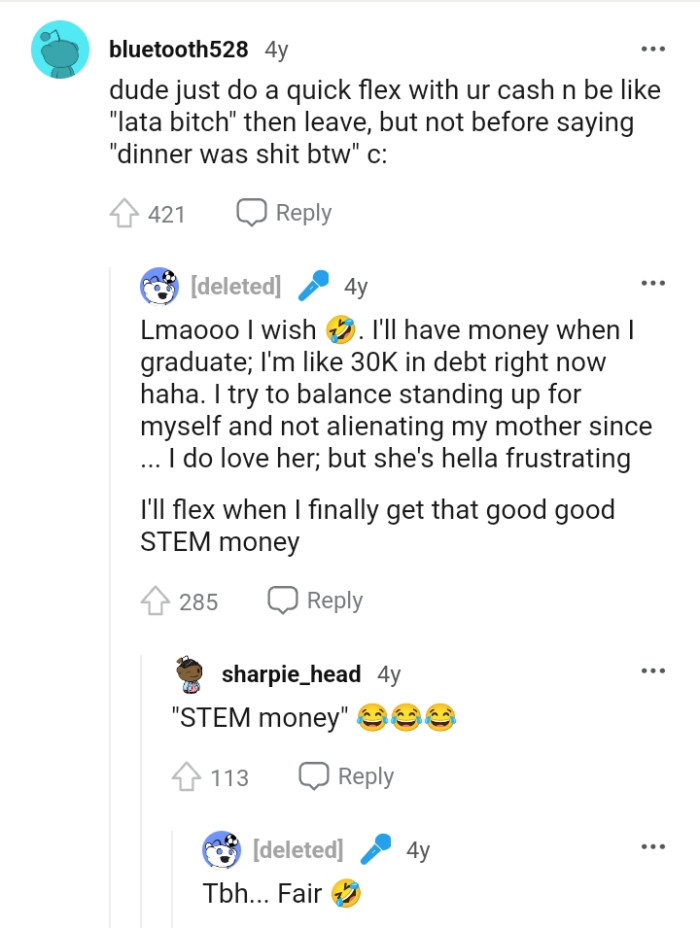Tap the reply speech bubble on bluetooth528's comment
Screen dimensions: 700x928
coord(250,212)
